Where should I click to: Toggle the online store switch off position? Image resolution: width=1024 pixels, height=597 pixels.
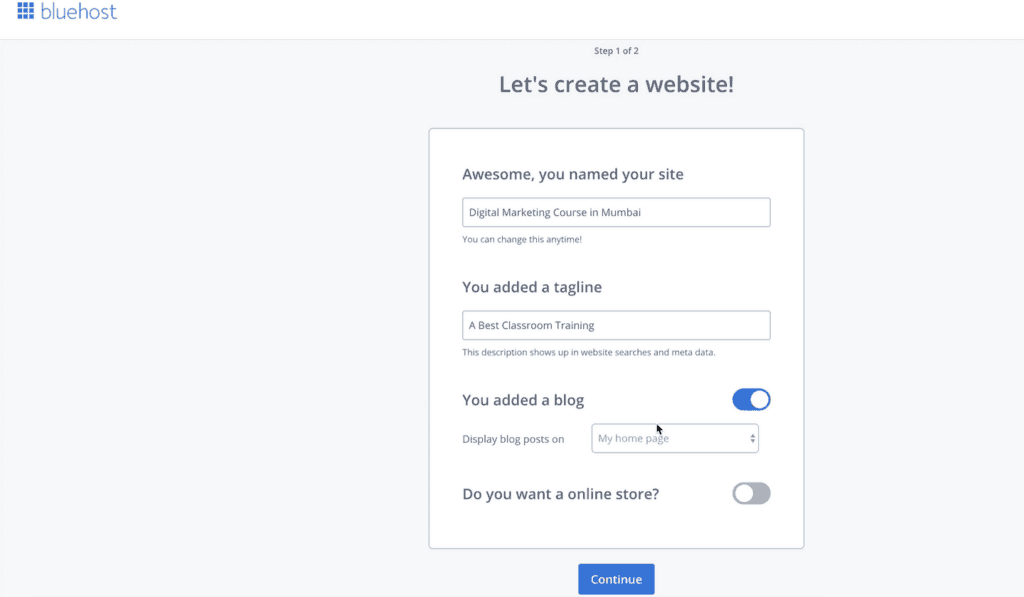(751, 493)
